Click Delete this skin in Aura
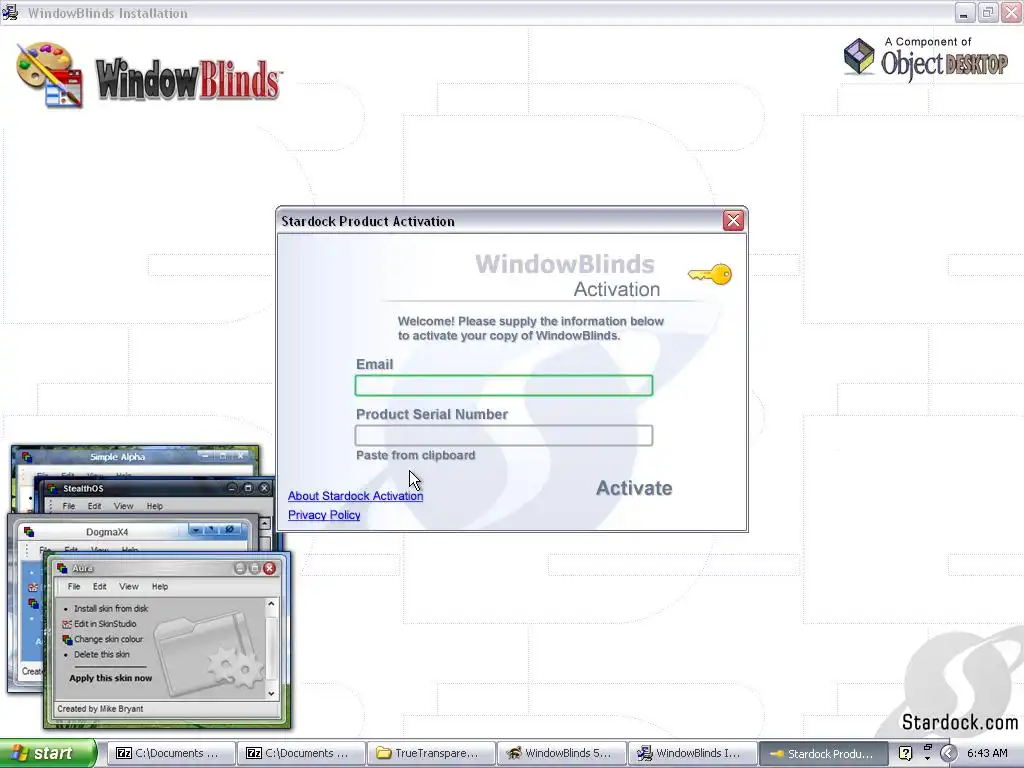Viewport: 1024px width, 768px height. point(101,654)
